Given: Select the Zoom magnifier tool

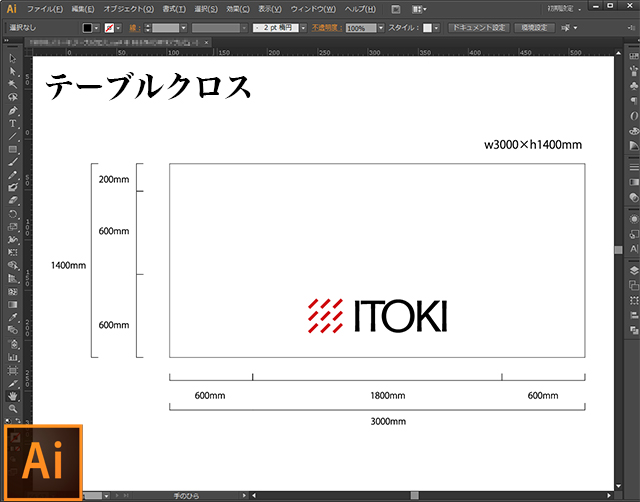Looking at the screenshot, I should point(13,409).
